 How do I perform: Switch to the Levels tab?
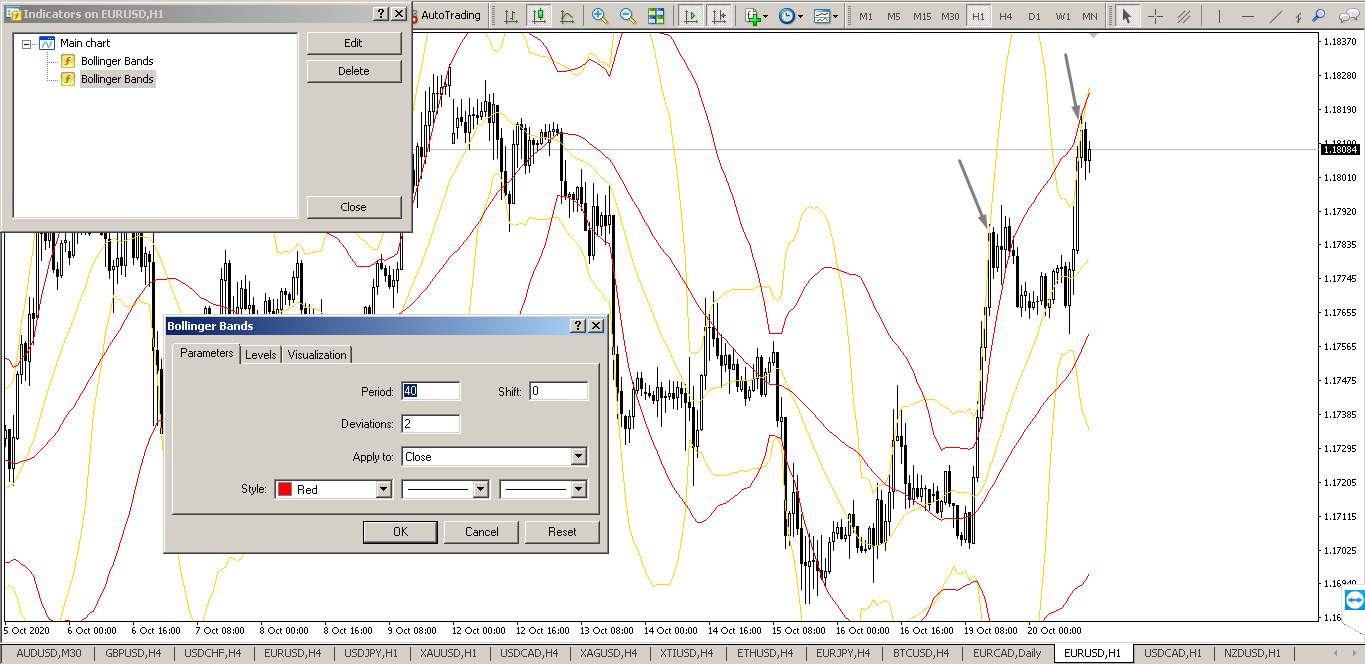click(261, 355)
